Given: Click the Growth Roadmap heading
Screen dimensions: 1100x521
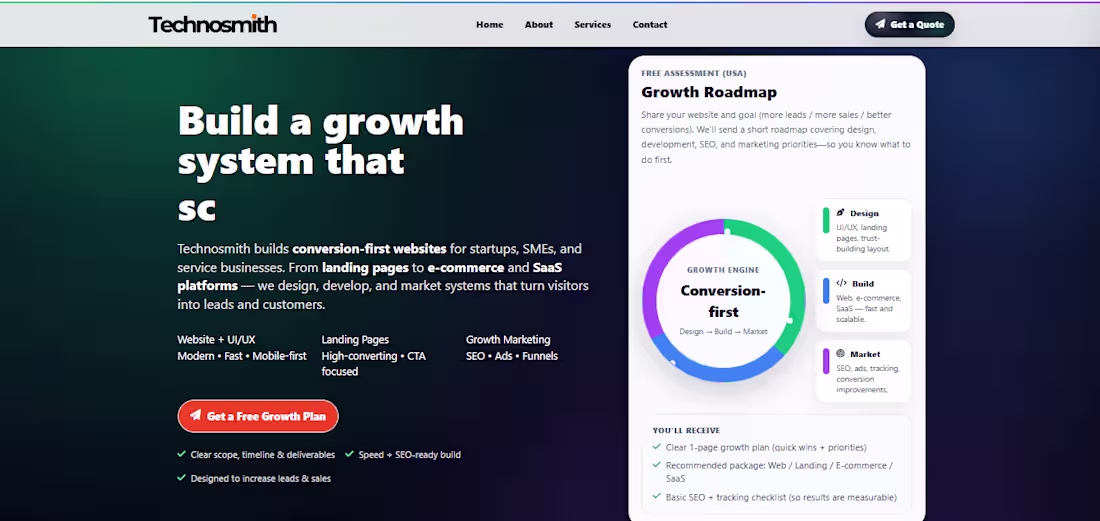Looking at the screenshot, I should 709,93.
